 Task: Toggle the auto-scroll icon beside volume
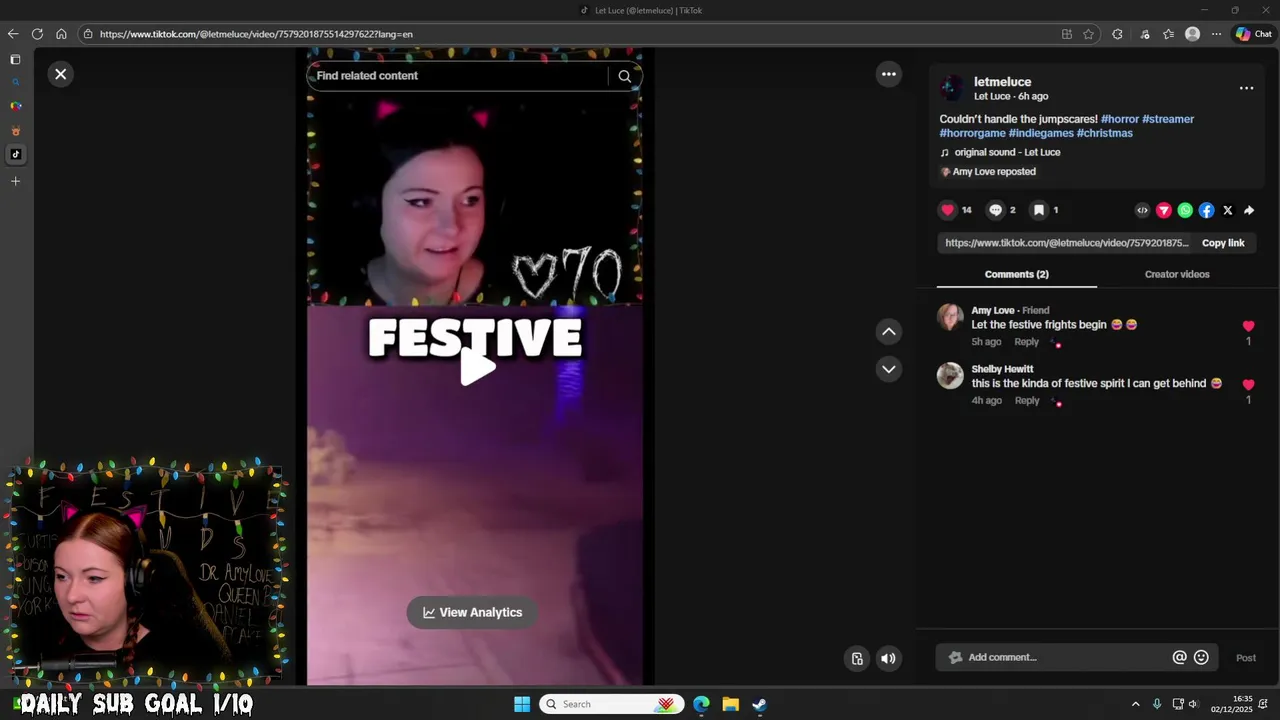tap(857, 658)
